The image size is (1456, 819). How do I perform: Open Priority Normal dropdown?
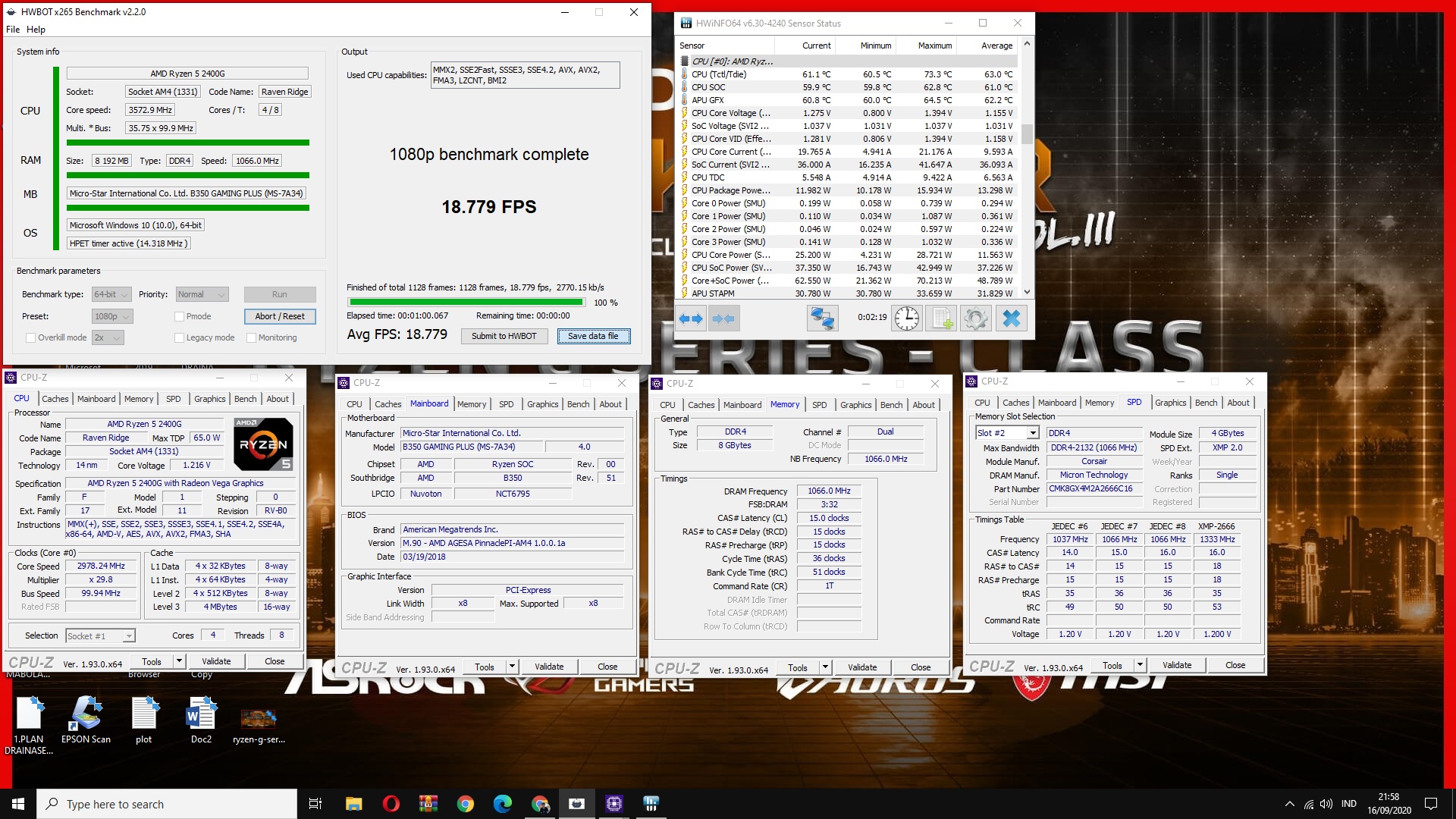click(202, 294)
